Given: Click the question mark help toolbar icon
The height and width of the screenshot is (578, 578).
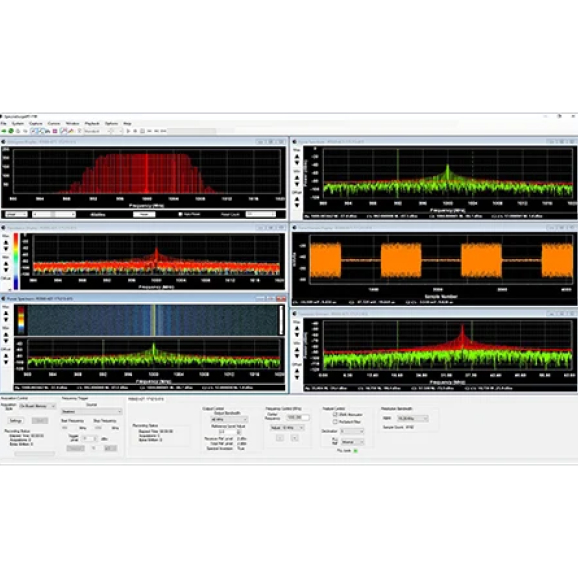Looking at the screenshot, I should [x=79, y=131].
